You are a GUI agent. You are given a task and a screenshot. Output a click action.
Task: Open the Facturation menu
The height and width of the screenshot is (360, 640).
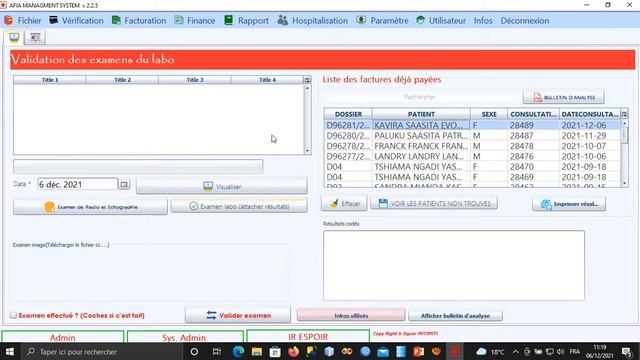click(x=139, y=20)
